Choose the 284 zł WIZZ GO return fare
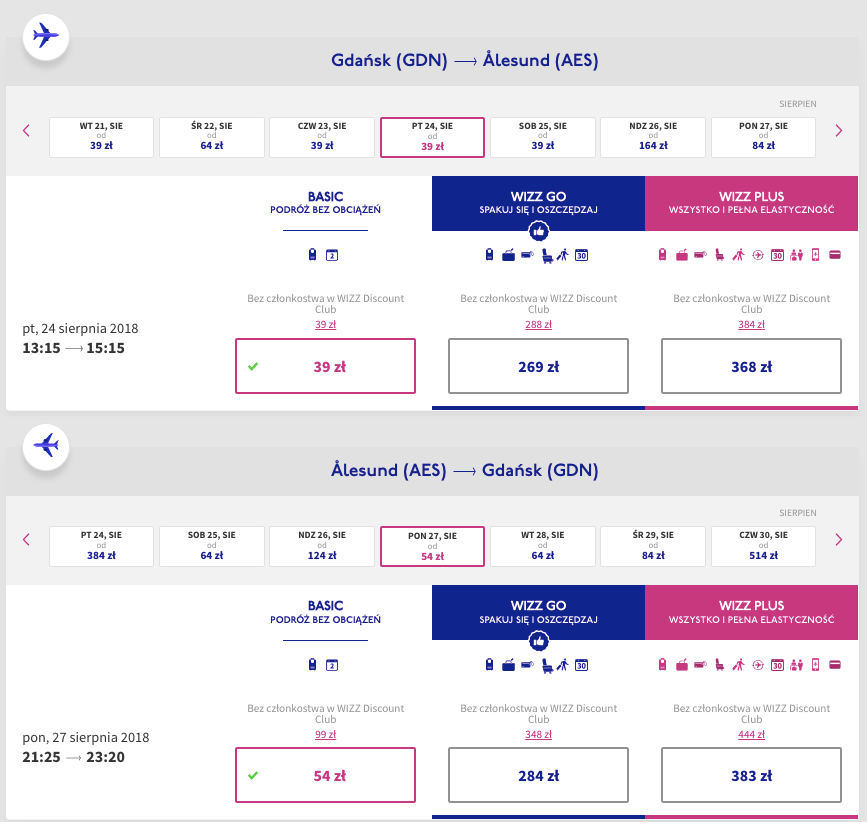Image resolution: width=867 pixels, height=826 pixels. 538,775
